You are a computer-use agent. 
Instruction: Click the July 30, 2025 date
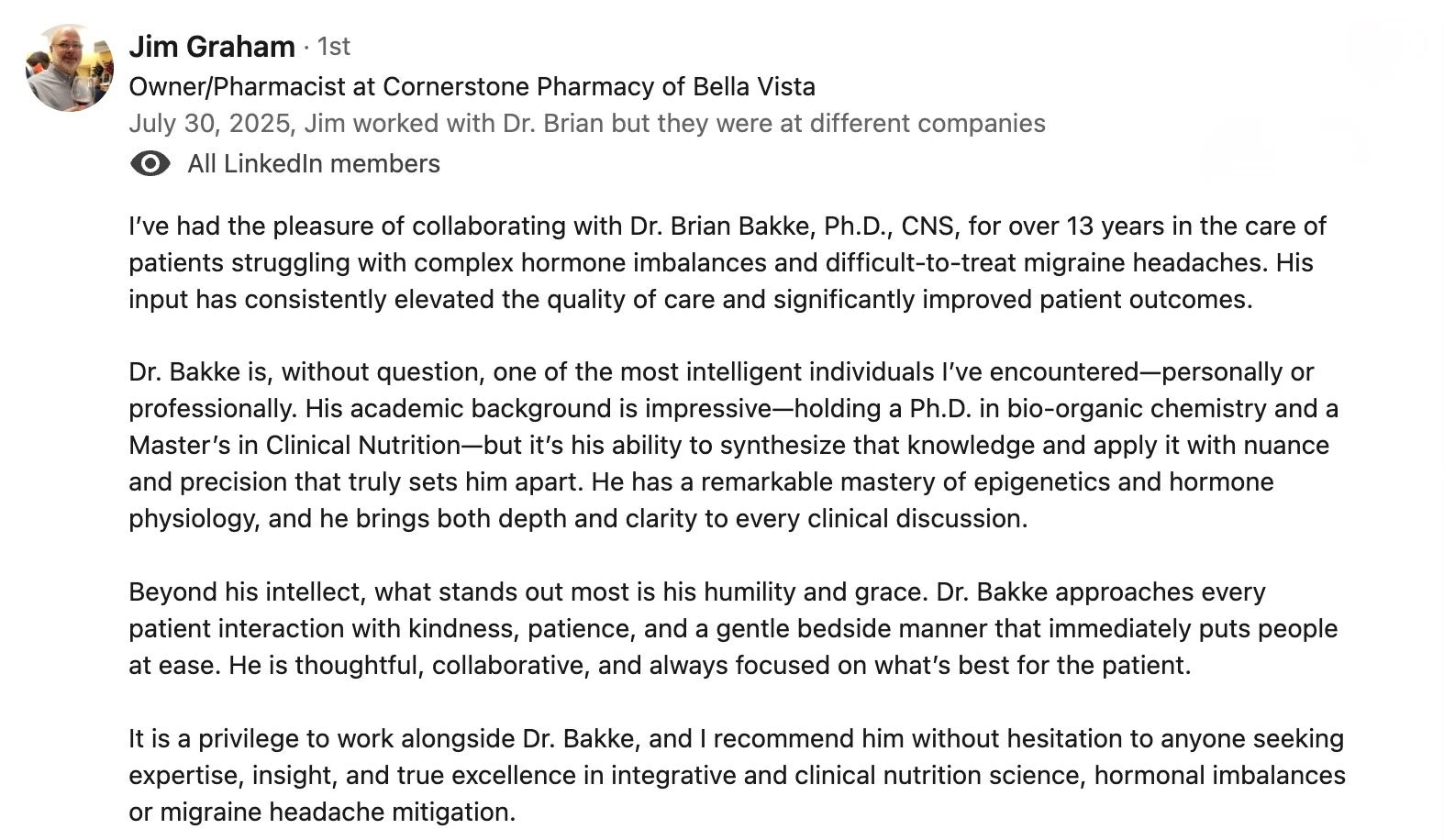click(211, 123)
